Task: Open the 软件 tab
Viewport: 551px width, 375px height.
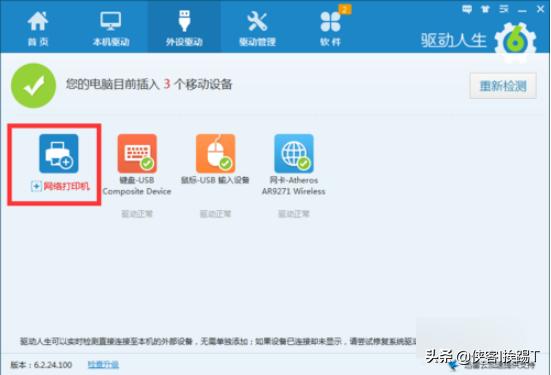Action: point(330,29)
